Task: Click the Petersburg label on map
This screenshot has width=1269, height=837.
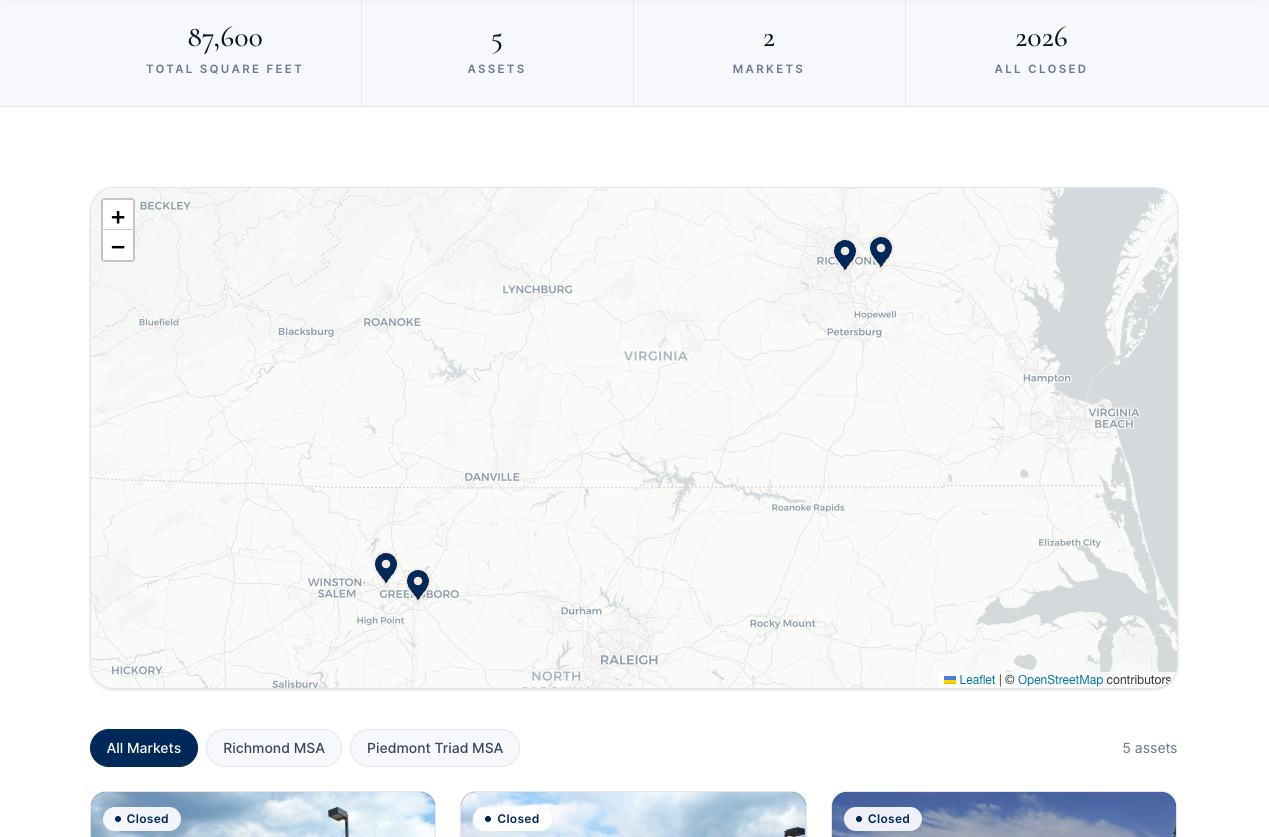Action: click(854, 332)
